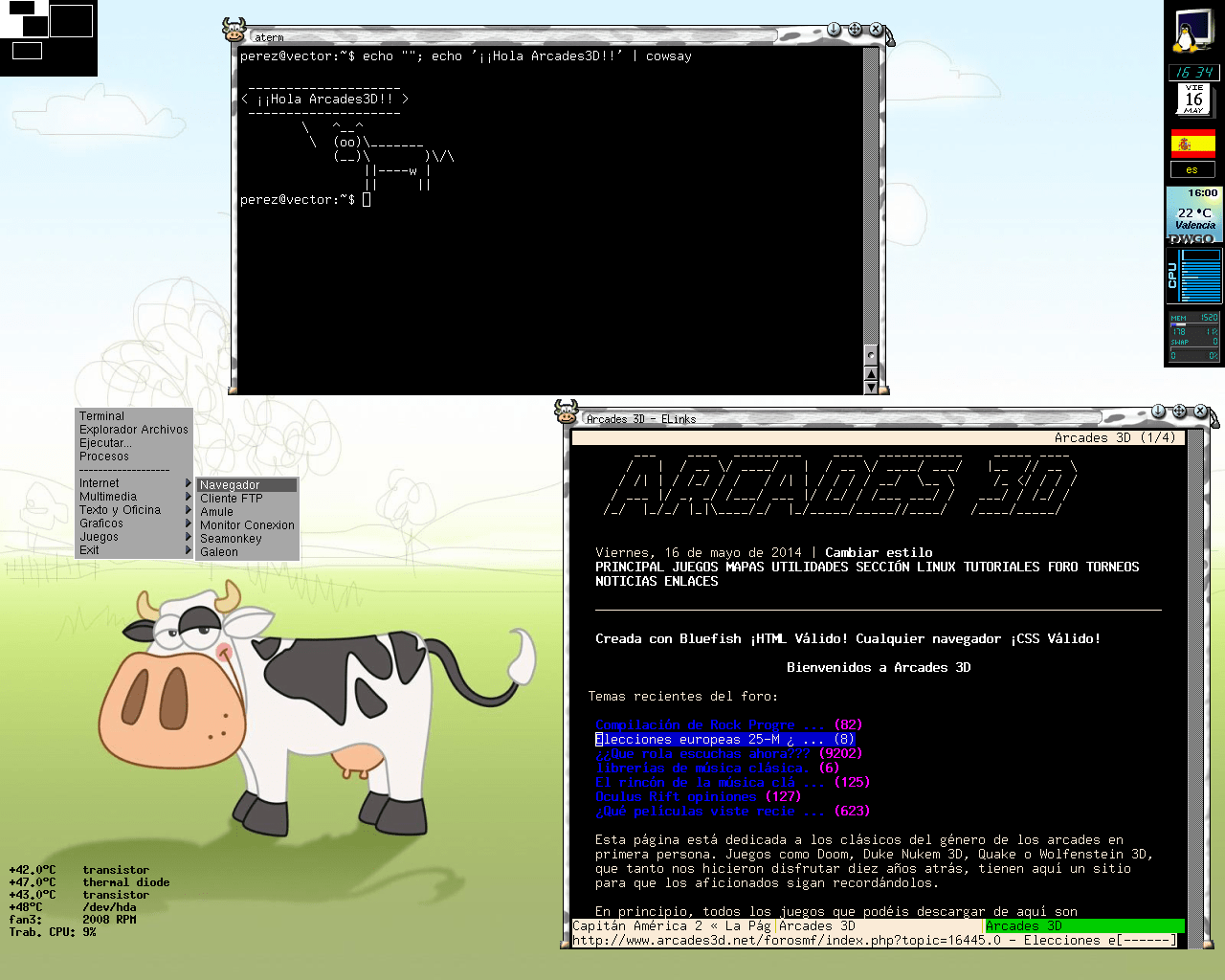The height and width of the screenshot is (980, 1225).
Task: Select the first workspace in the pager
Action: click(22, 20)
